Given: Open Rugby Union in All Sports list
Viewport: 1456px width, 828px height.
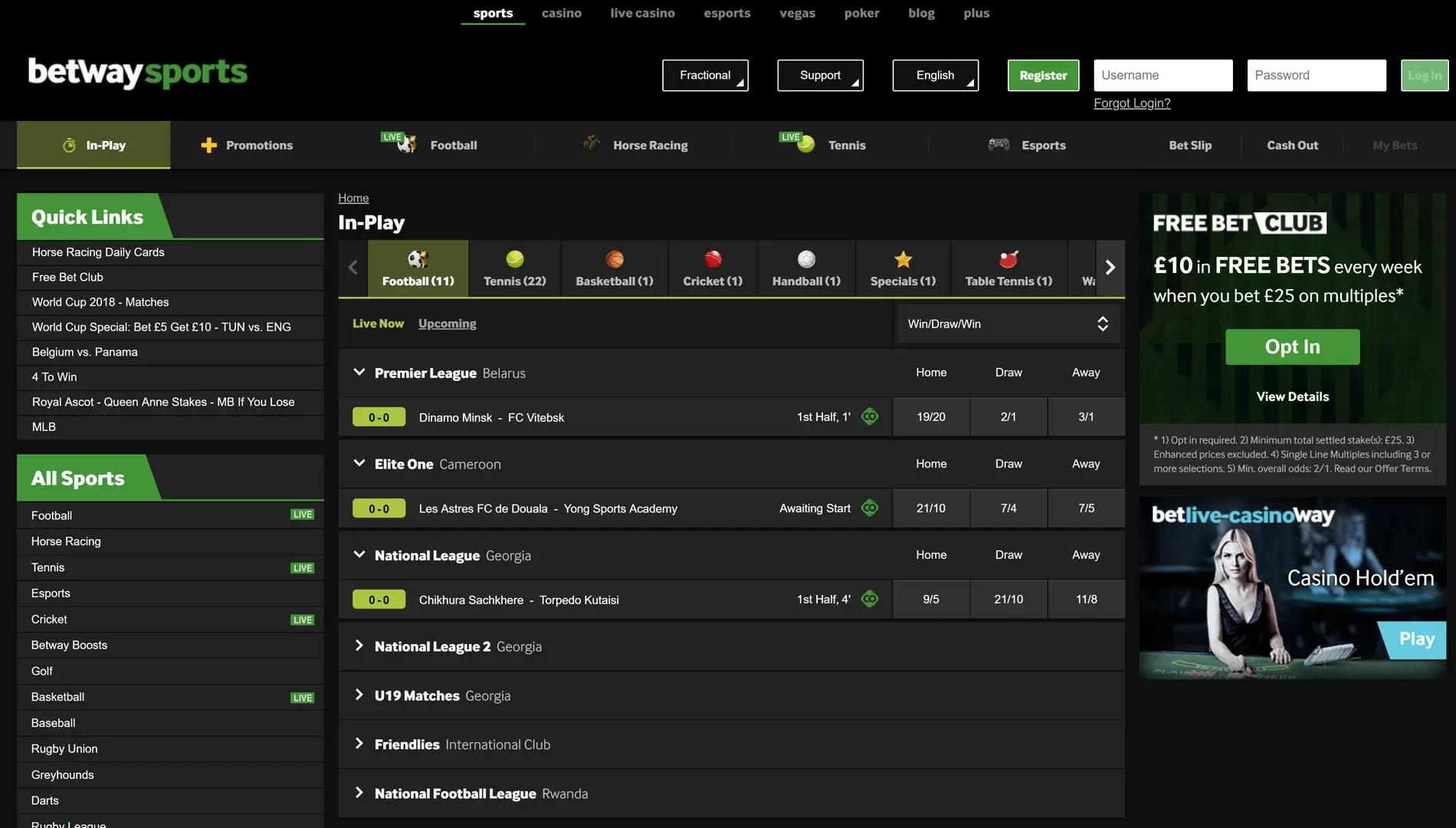Looking at the screenshot, I should click(170, 748).
